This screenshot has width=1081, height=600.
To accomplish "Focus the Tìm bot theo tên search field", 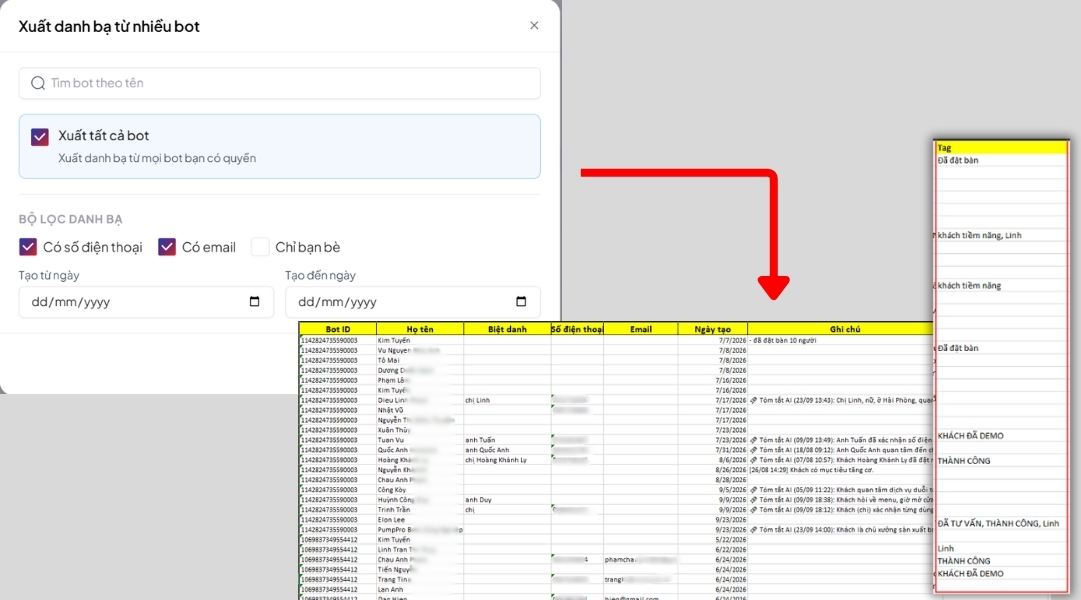I will coord(279,83).
